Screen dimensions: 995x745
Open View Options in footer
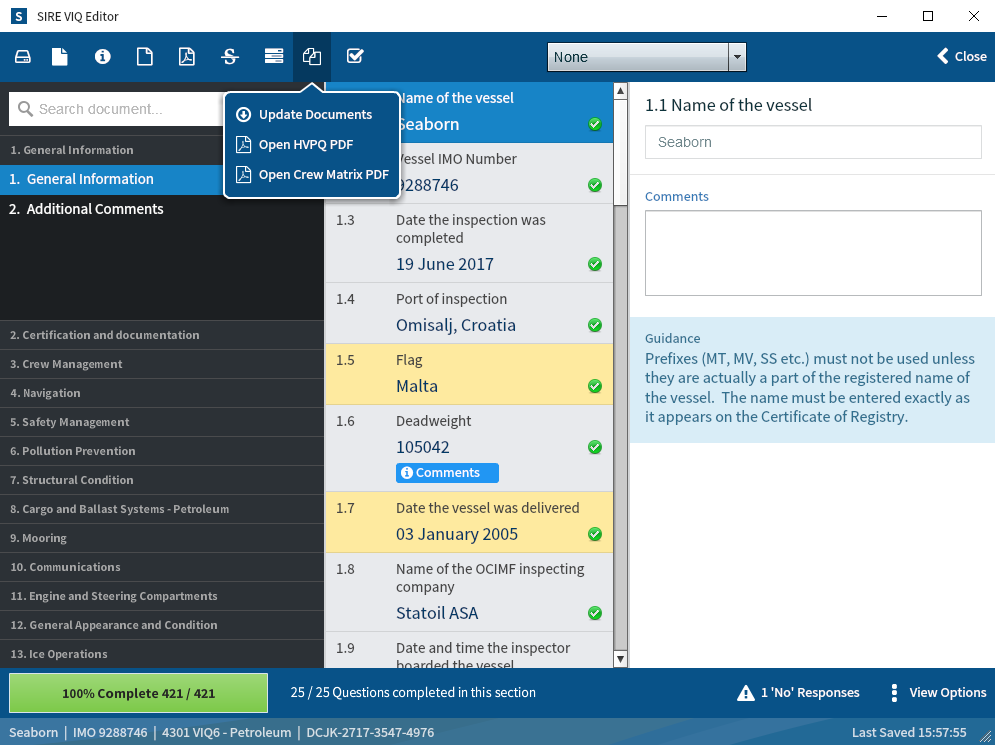pyautogui.click(x=939, y=693)
